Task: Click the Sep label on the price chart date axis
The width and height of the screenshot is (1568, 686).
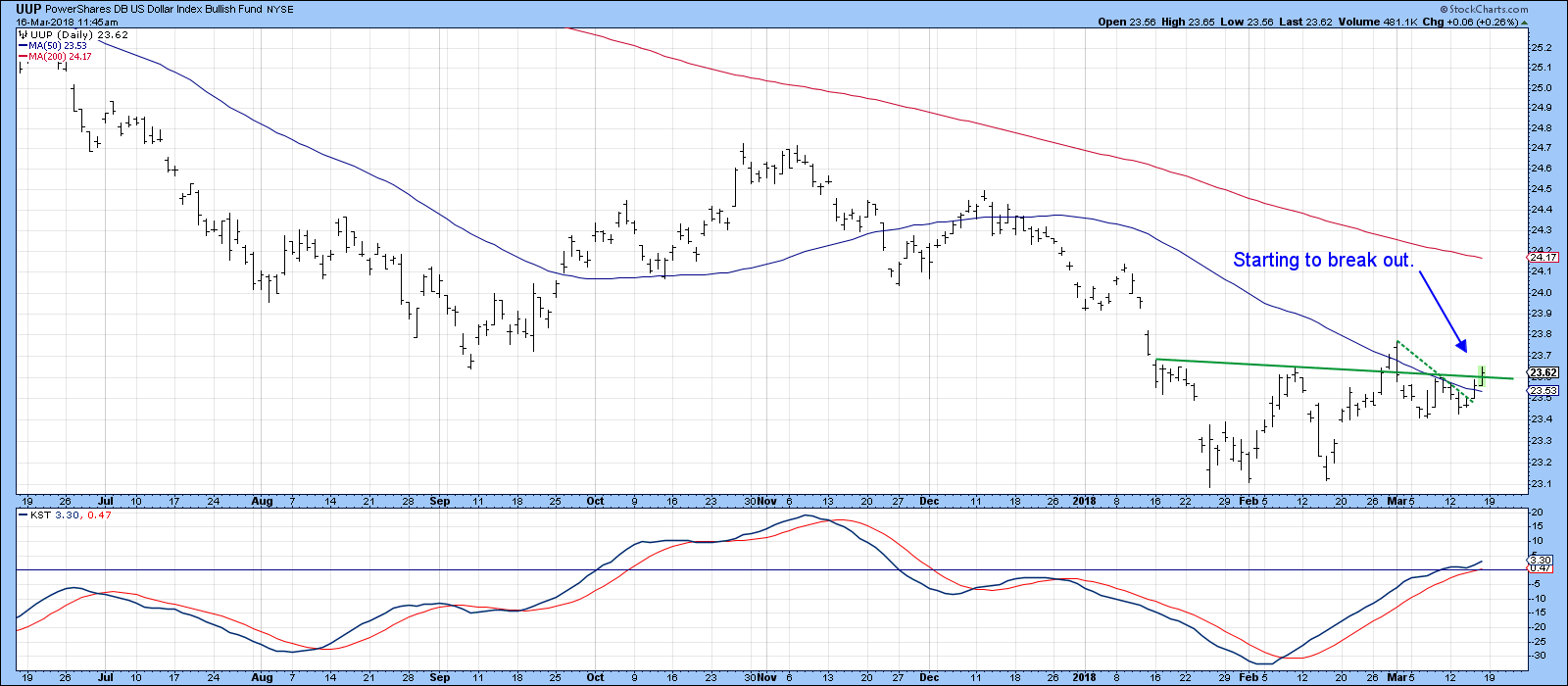Action: [439, 501]
